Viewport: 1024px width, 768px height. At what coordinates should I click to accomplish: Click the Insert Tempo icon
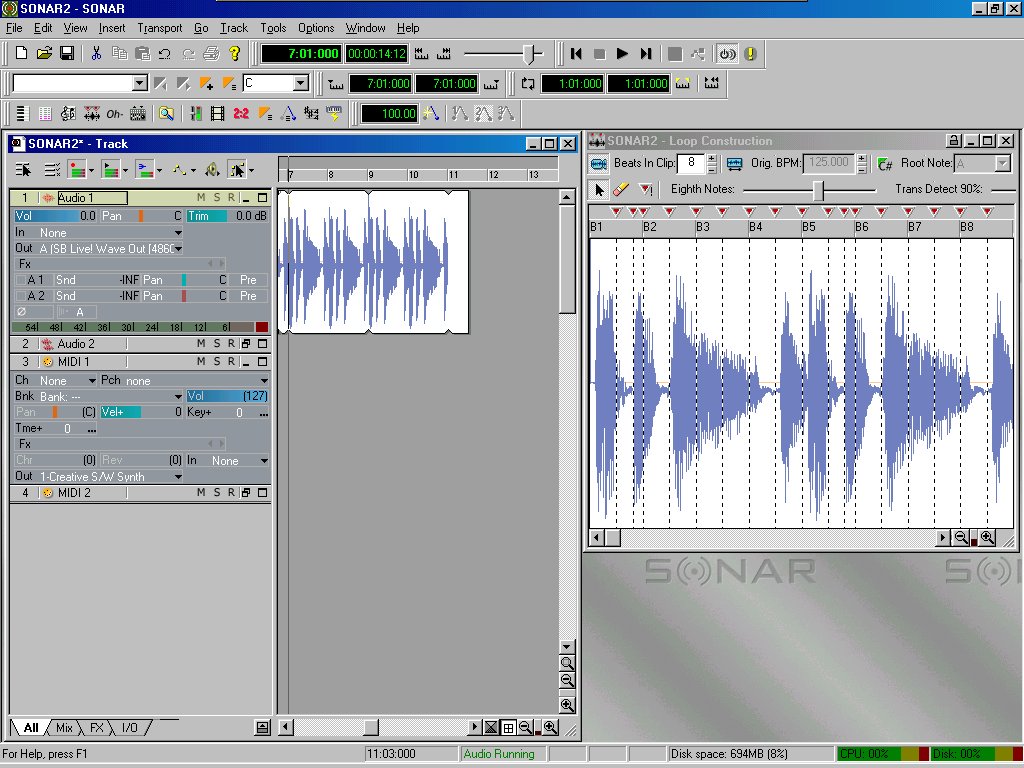coord(430,114)
